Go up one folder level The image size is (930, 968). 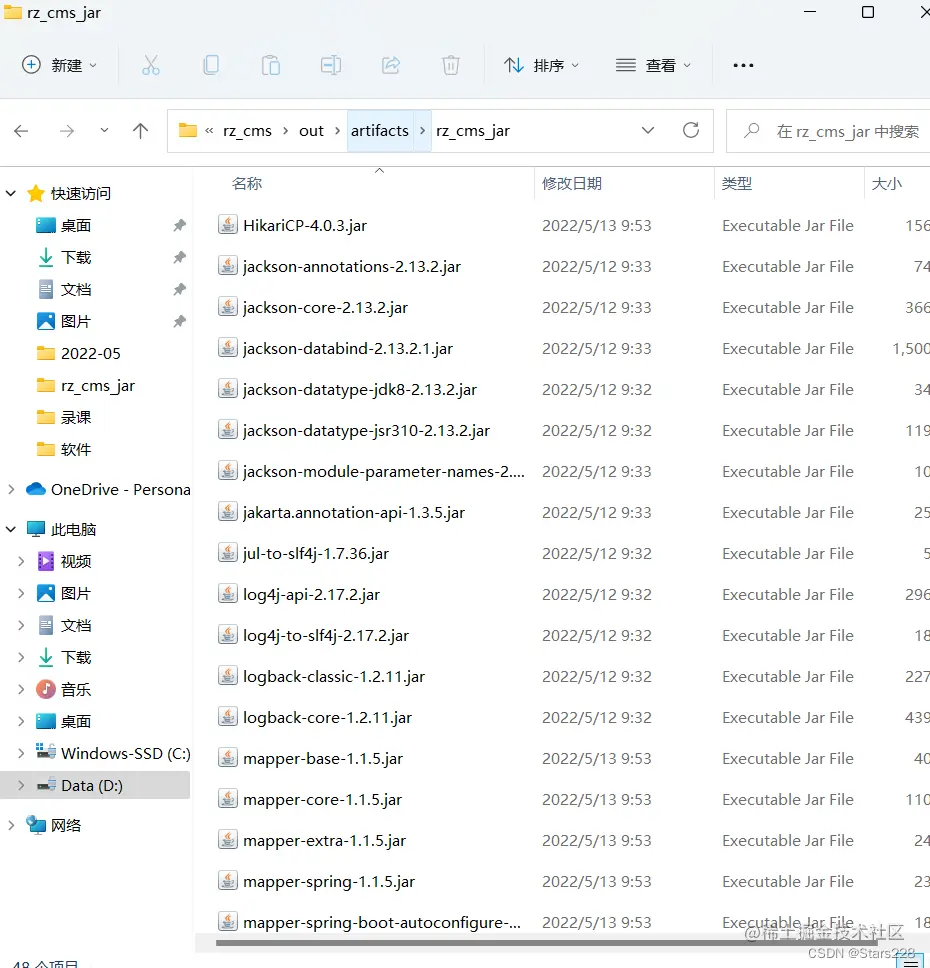pyautogui.click(x=141, y=131)
